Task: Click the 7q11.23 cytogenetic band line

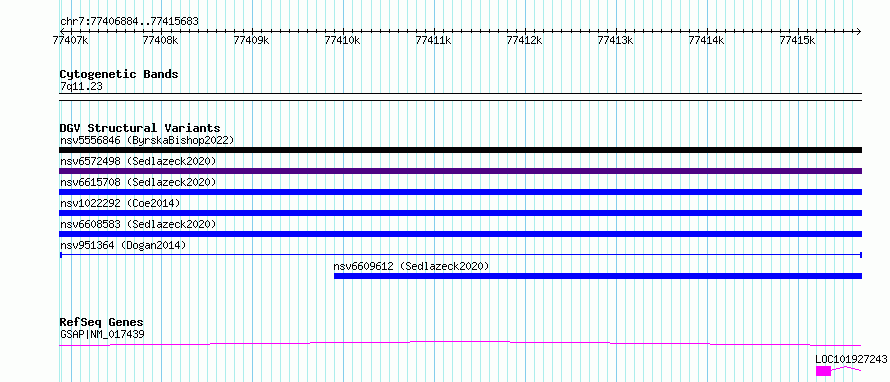Action: coord(460,97)
